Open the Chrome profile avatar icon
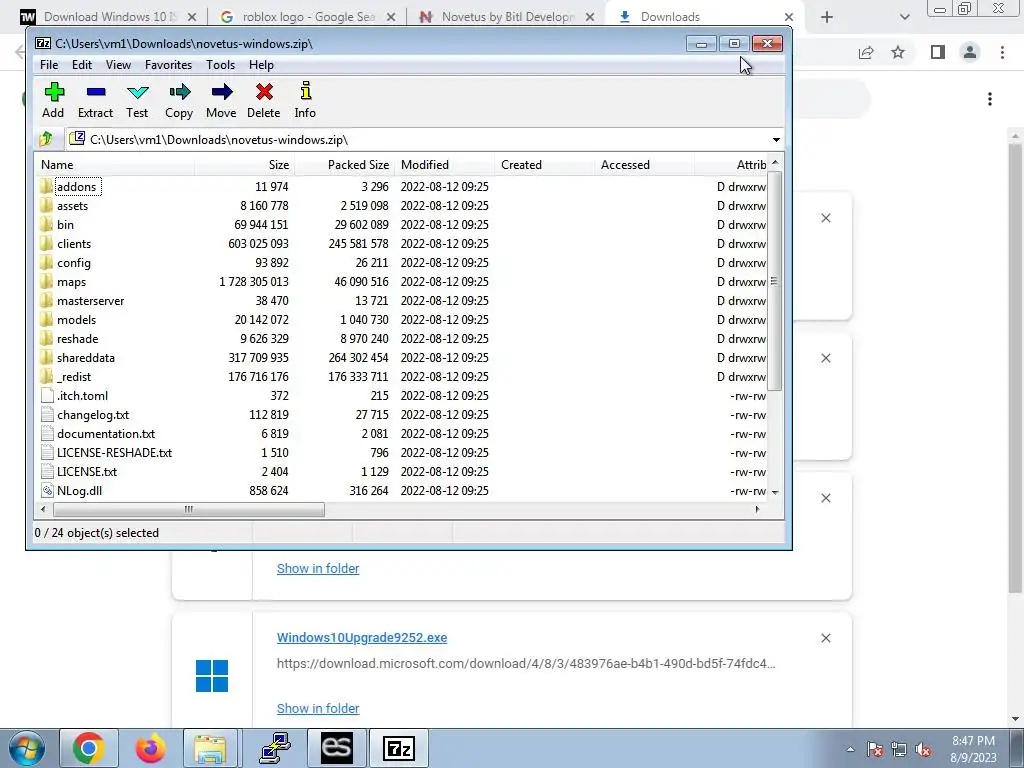Viewport: 1024px width, 768px height. point(970,52)
